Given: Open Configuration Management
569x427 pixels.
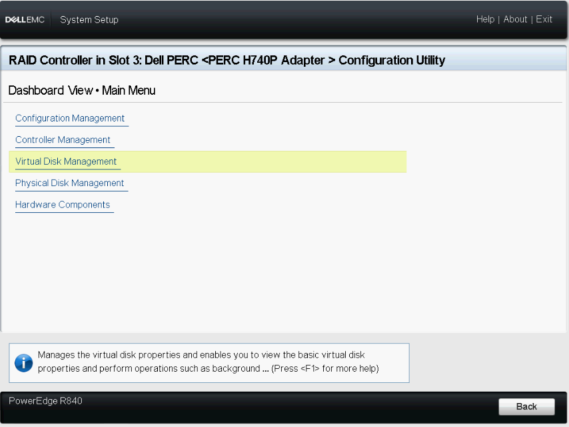Looking at the screenshot, I should (x=70, y=118).
